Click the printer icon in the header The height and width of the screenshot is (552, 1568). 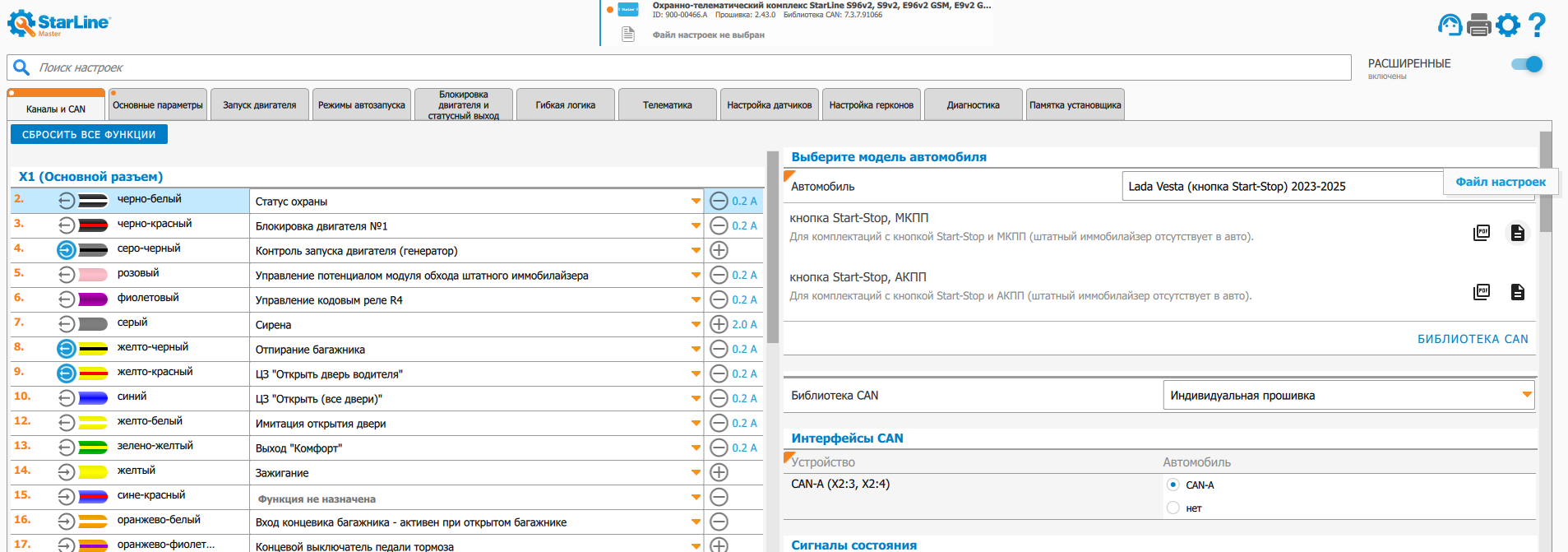point(1478,25)
